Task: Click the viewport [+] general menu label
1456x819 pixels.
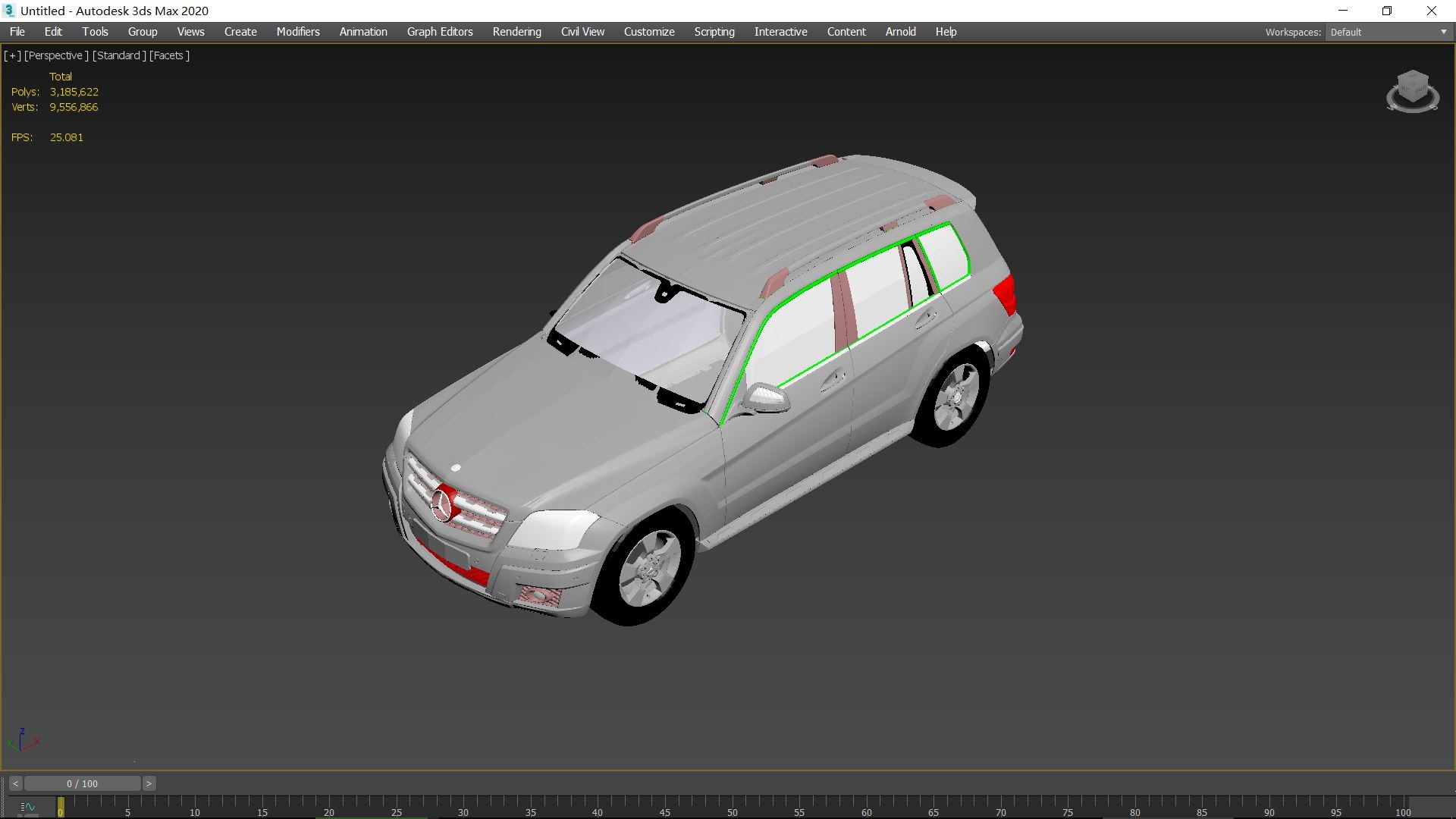Action: pos(12,55)
